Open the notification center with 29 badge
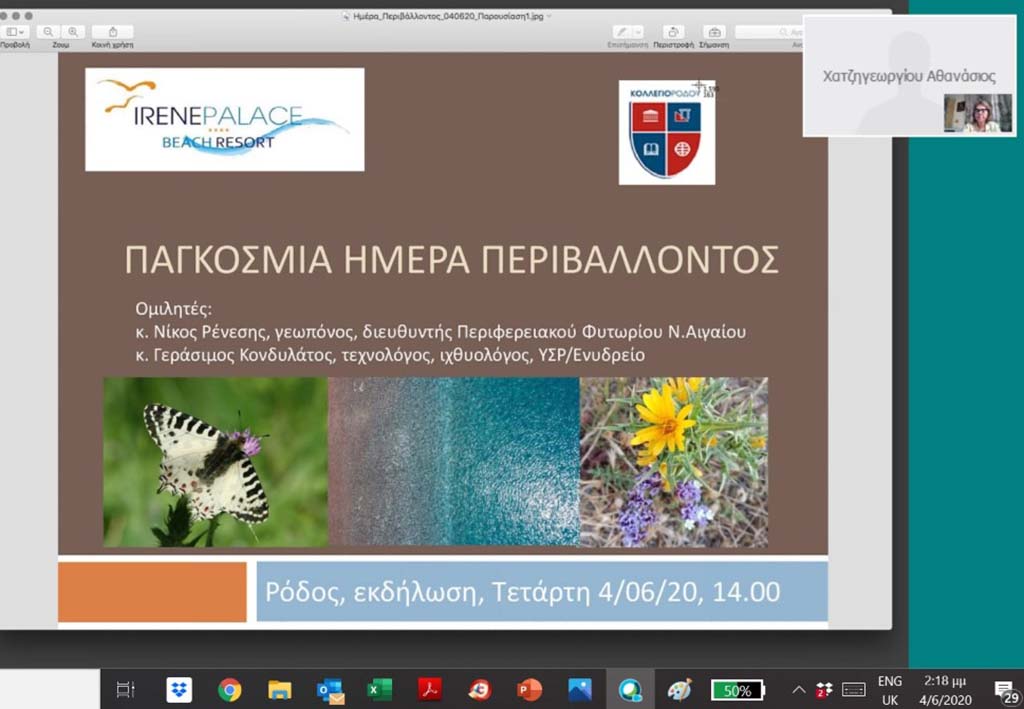Screen dimensions: 1024x709 1006,691
